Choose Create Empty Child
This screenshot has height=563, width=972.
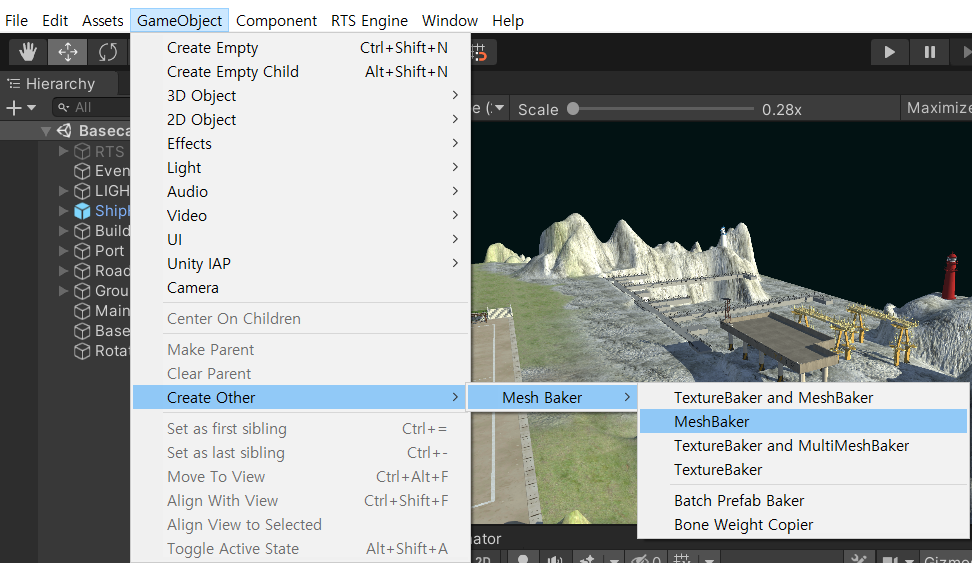coord(301,72)
